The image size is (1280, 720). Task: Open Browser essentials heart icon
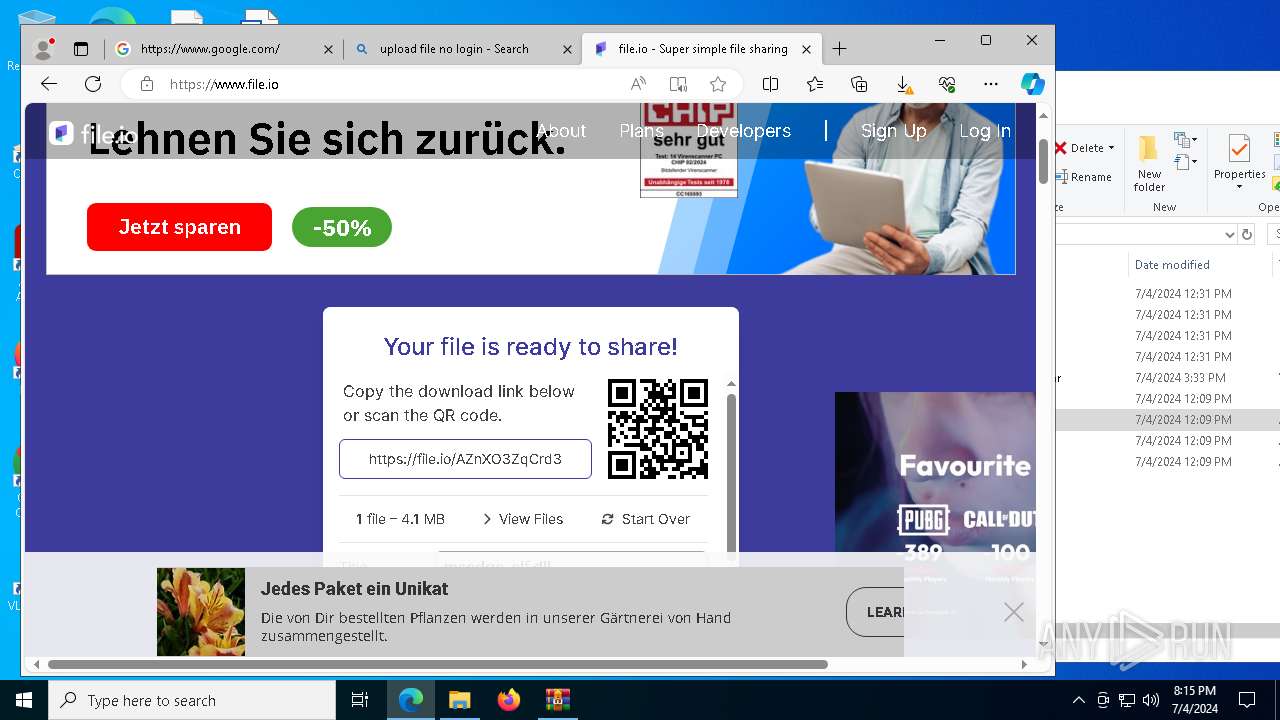[947, 84]
